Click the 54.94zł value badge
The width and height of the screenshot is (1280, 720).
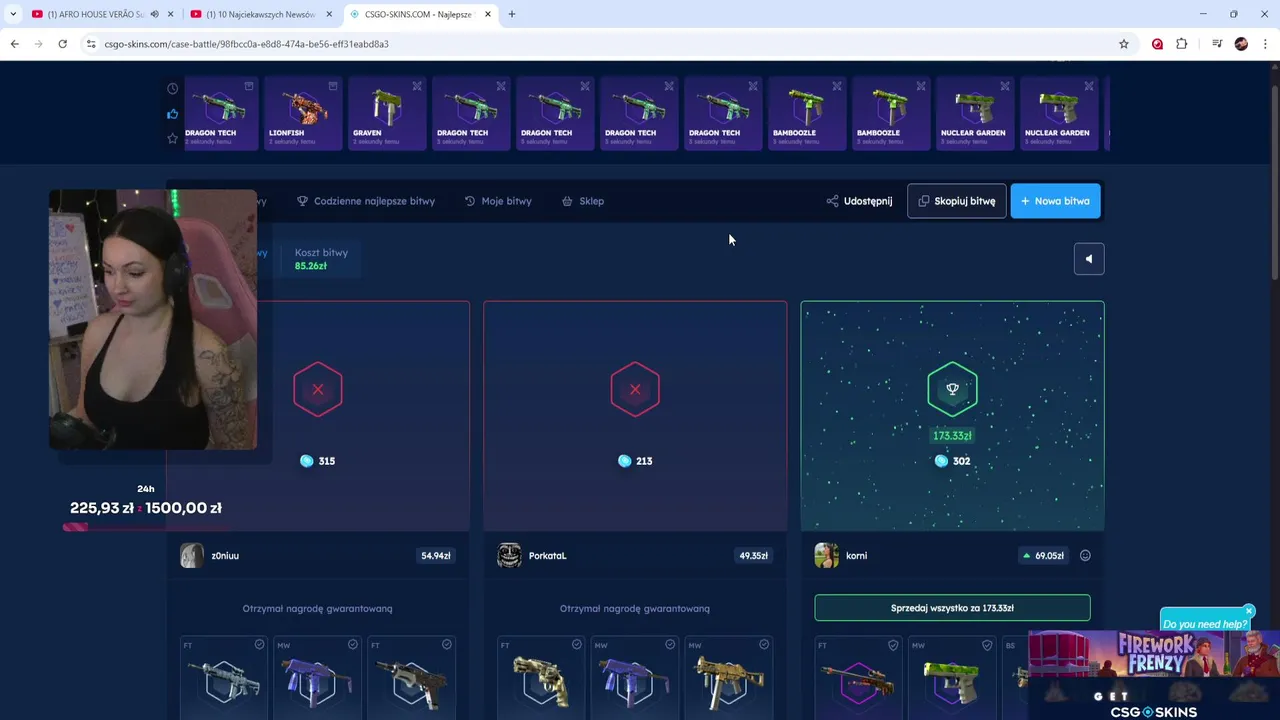pyautogui.click(x=435, y=556)
